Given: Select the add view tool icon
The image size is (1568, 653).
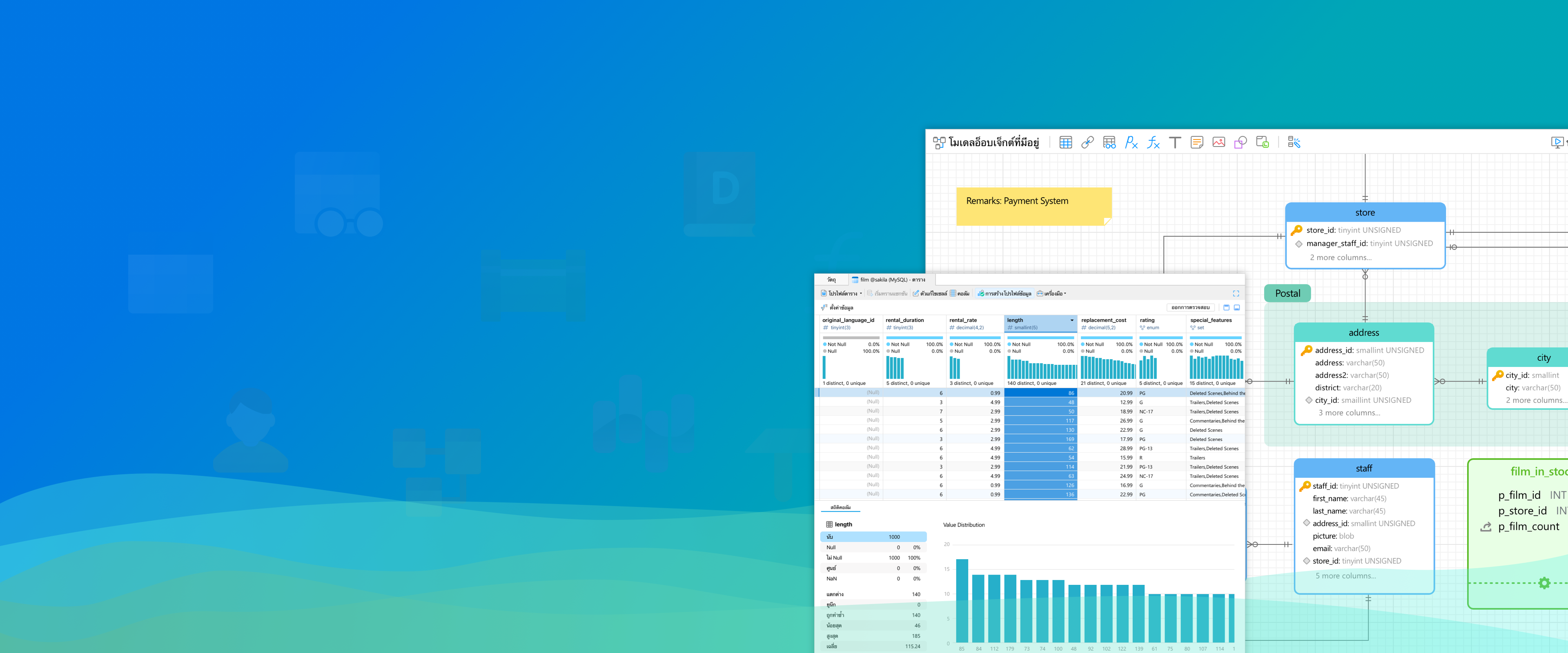Looking at the screenshot, I should click(x=1109, y=142).
